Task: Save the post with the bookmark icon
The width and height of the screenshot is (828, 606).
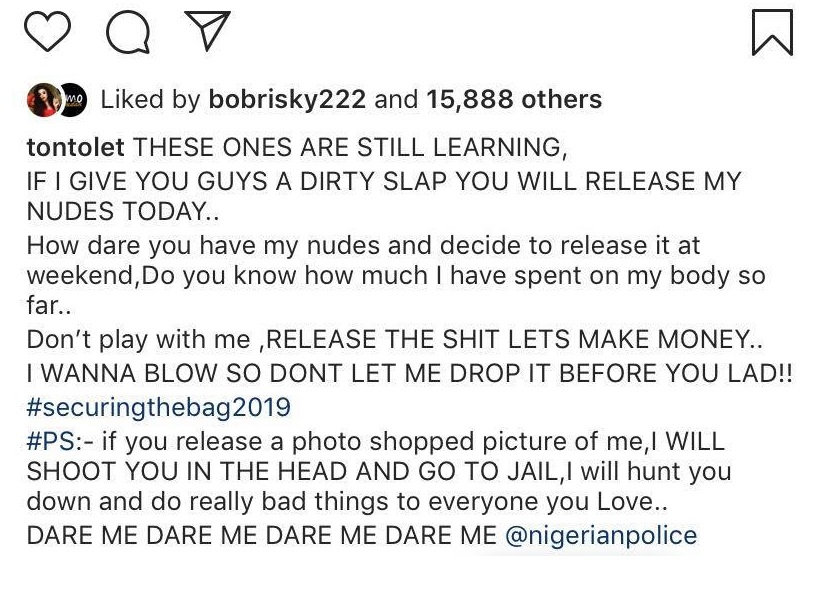Action: [x=771, y=33]
